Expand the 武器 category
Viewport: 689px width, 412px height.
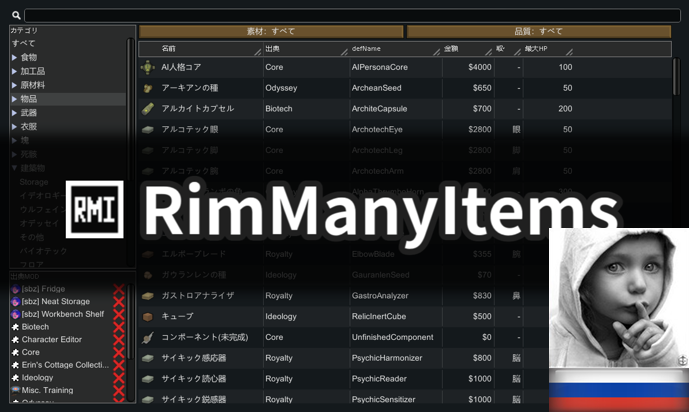tap(14, 113)
